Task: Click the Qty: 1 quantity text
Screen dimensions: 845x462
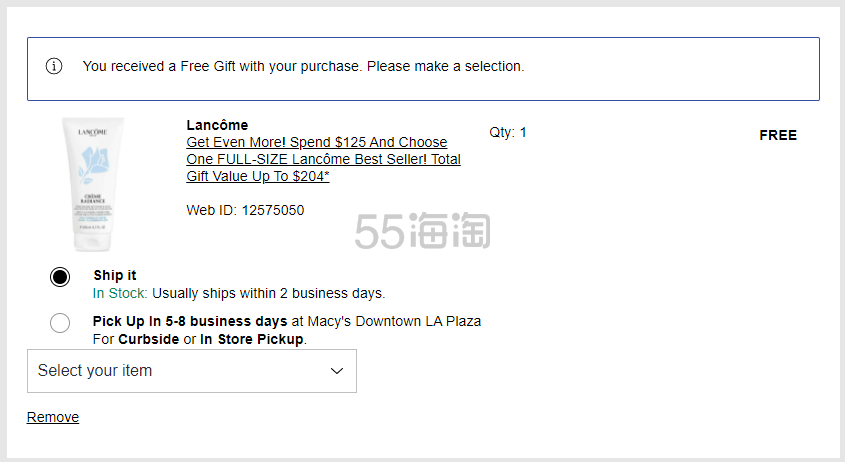Action: (x=508, y=133)
